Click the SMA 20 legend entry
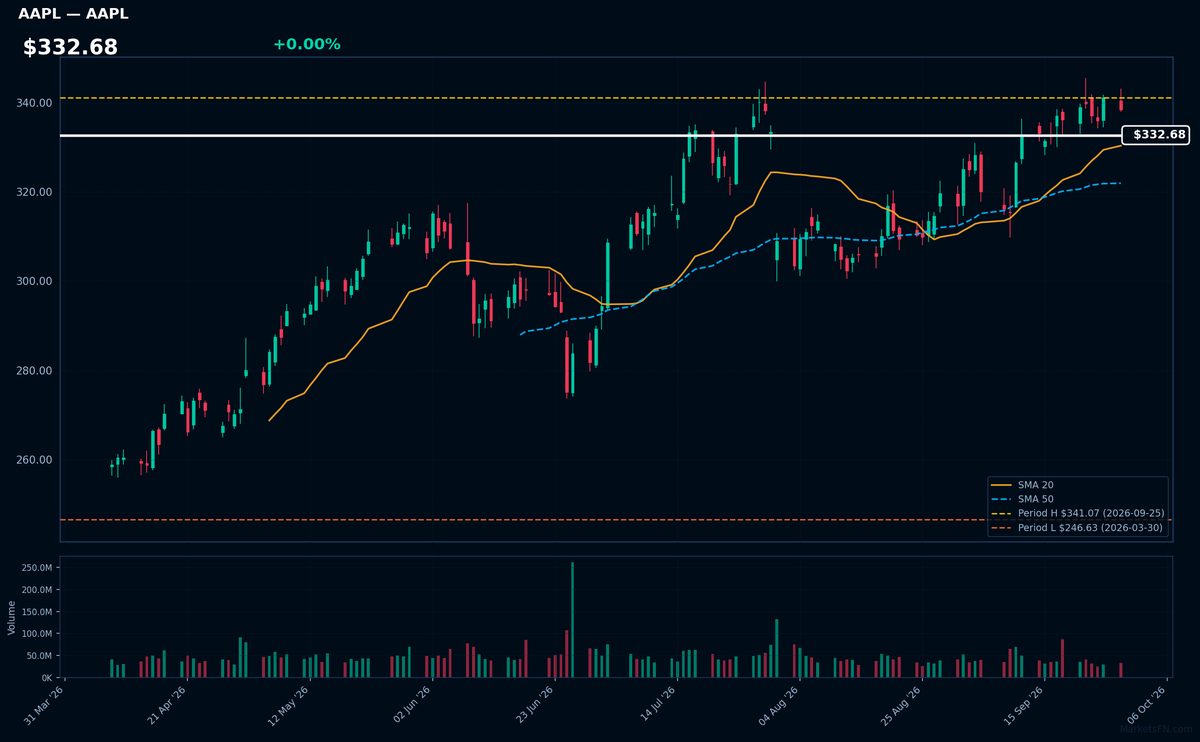Image resolution: width=1200 pixels, height=742 pixels. pos(1024,485)
